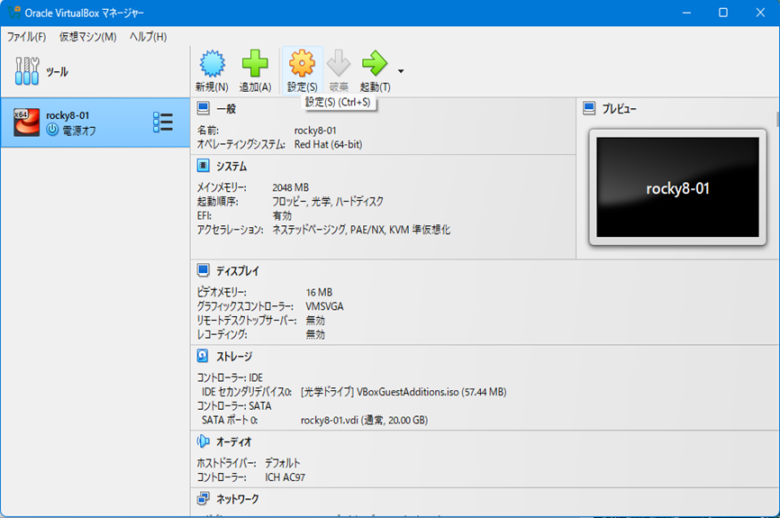Click the オーディオ section heading link
Image resolution: width=780 pixels, height=518 pixels.
[234, 441]
